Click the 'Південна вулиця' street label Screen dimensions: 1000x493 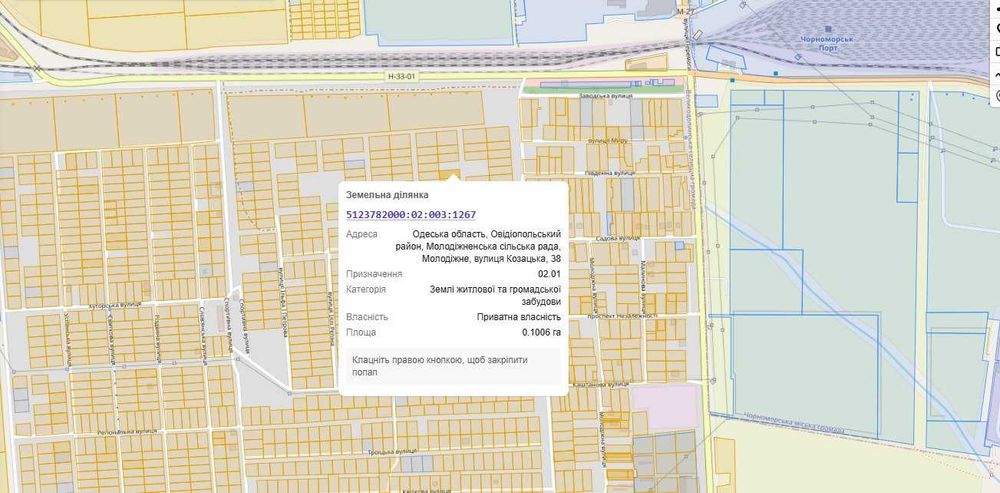[610, 173]
